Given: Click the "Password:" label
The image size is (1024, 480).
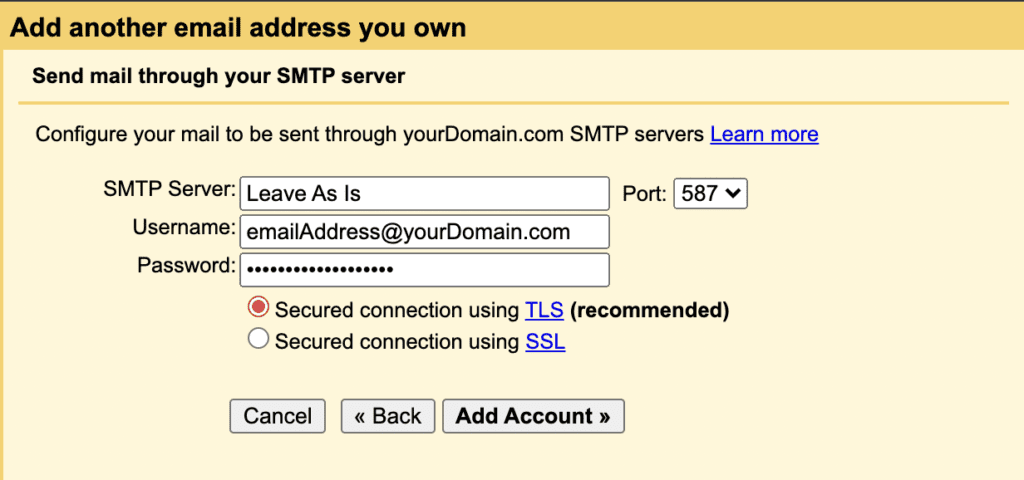Looking at the screenshot, I should pyautogui.click(x=186, y=266).
